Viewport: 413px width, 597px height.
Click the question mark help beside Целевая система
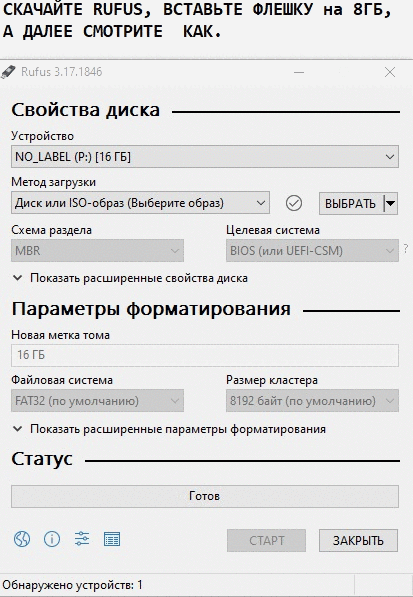coord(406,249)
